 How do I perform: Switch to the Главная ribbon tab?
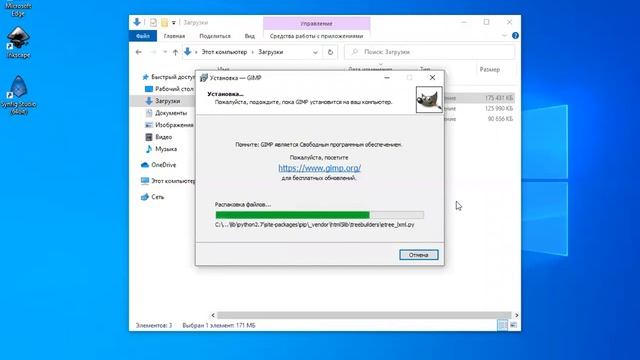point(174,36)
